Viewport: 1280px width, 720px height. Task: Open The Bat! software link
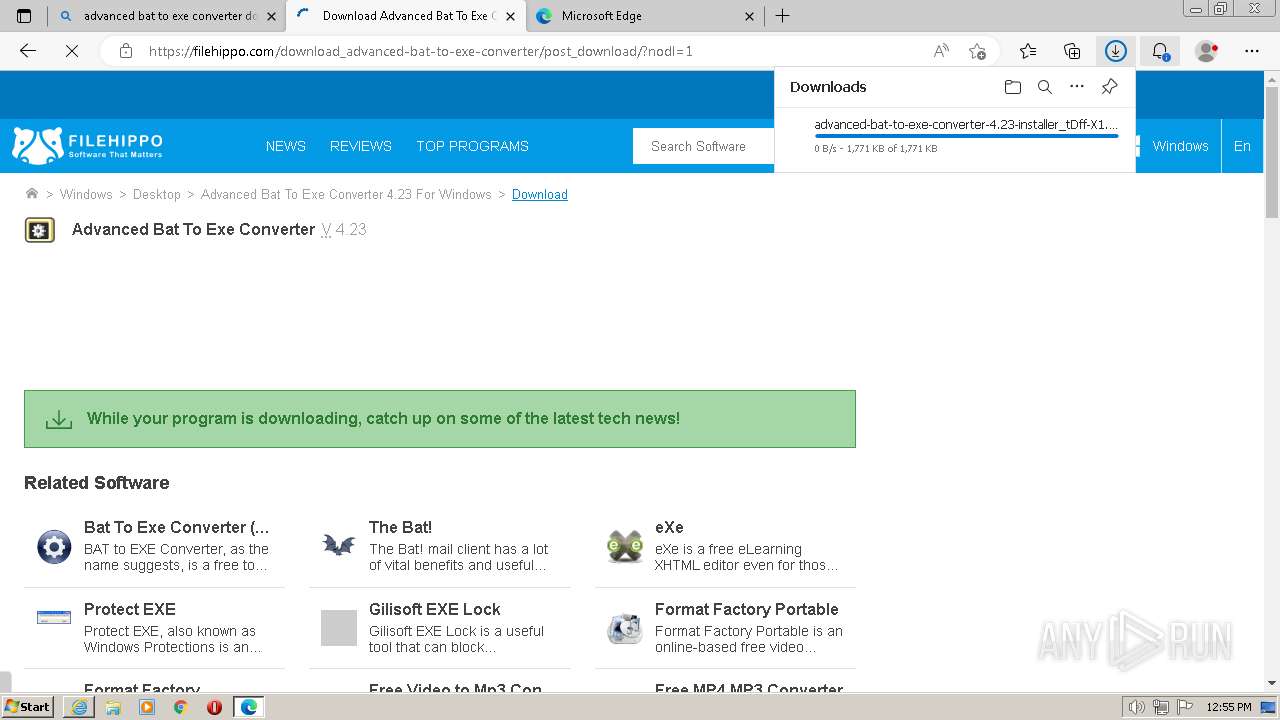pyautogui.click(x=400, y=527)
